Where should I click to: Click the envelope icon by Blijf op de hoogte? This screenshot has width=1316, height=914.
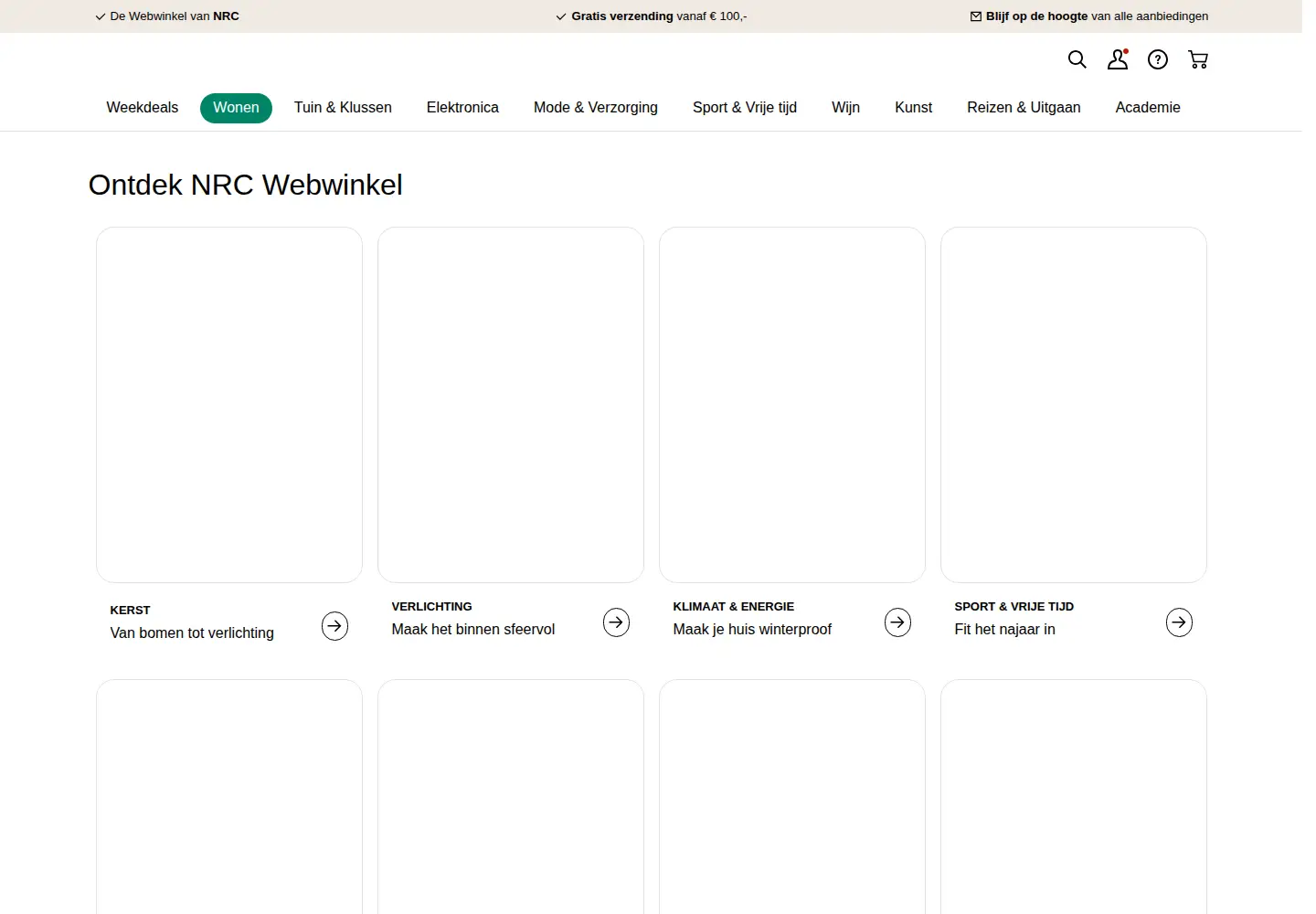[976, 16]
